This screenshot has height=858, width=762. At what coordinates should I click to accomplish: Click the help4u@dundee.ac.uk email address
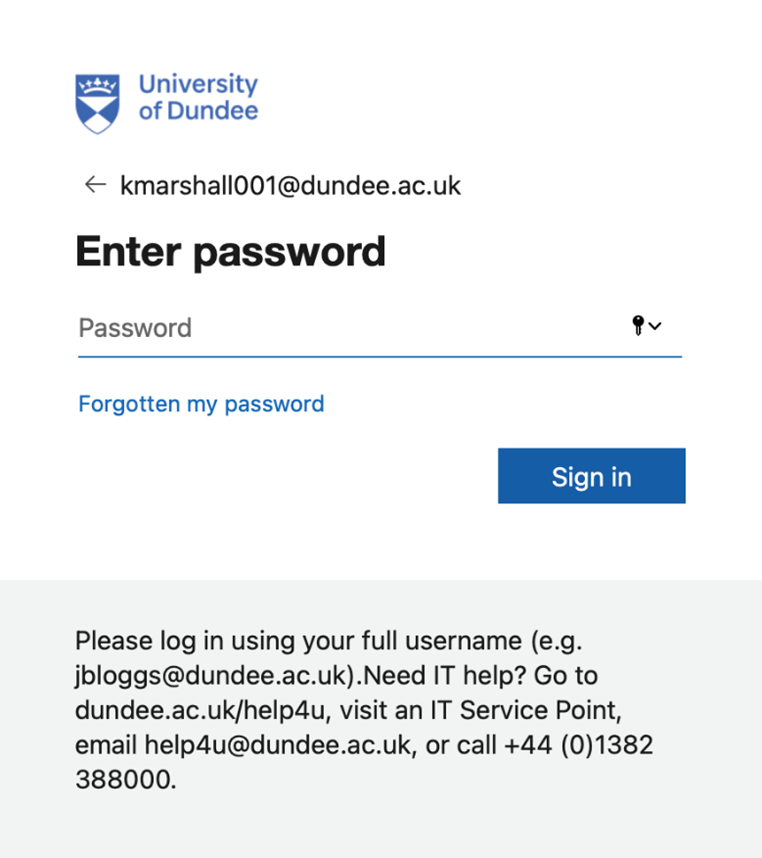tap(277, 745)
